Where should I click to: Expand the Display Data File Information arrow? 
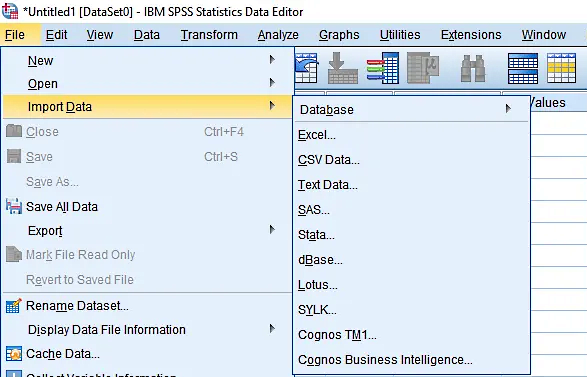pyautogui.click(x=272, y=329)
